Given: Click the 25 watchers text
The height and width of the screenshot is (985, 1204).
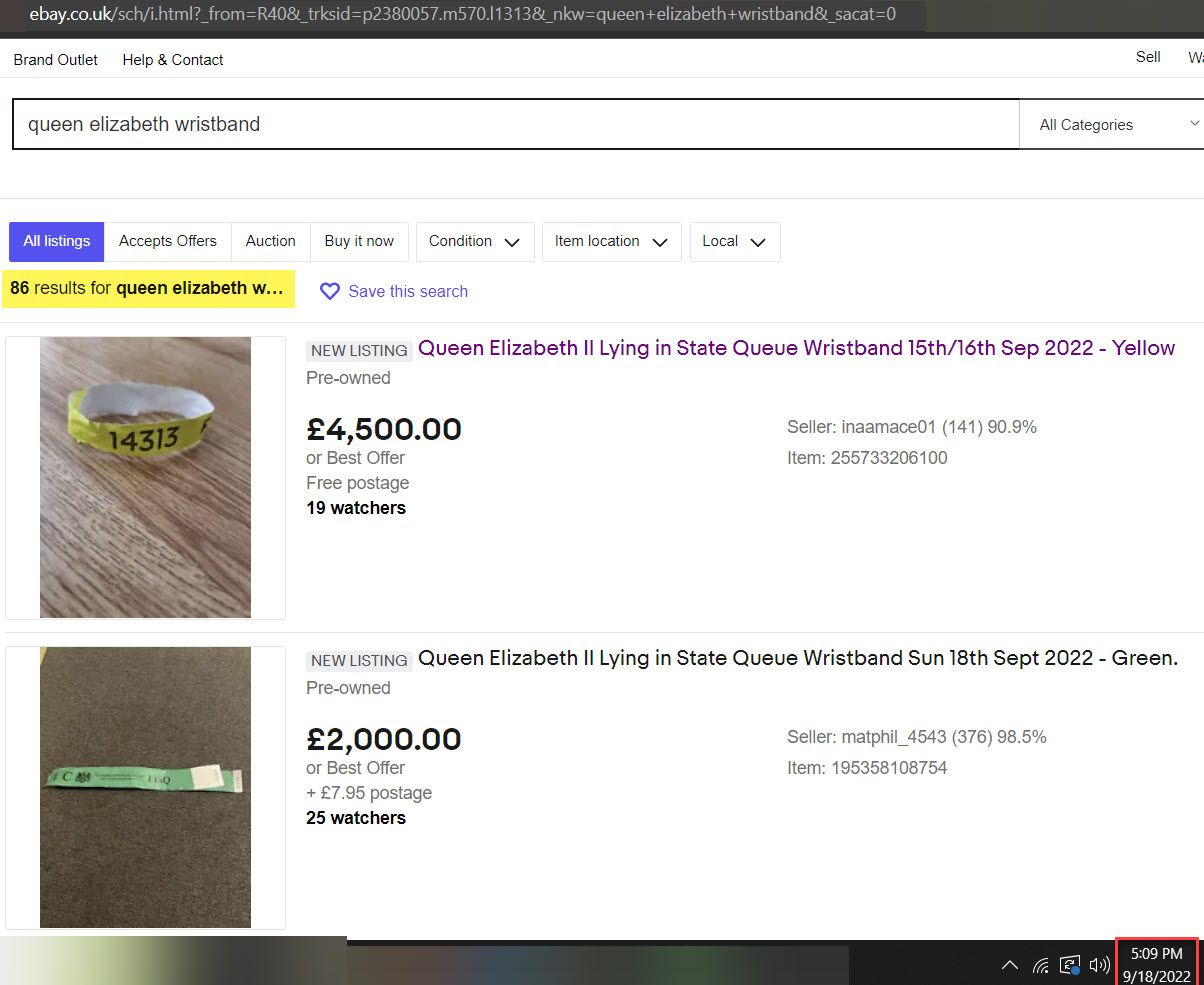Looking at the screenshot, I should pyautogui.click(x=356, y=818).
